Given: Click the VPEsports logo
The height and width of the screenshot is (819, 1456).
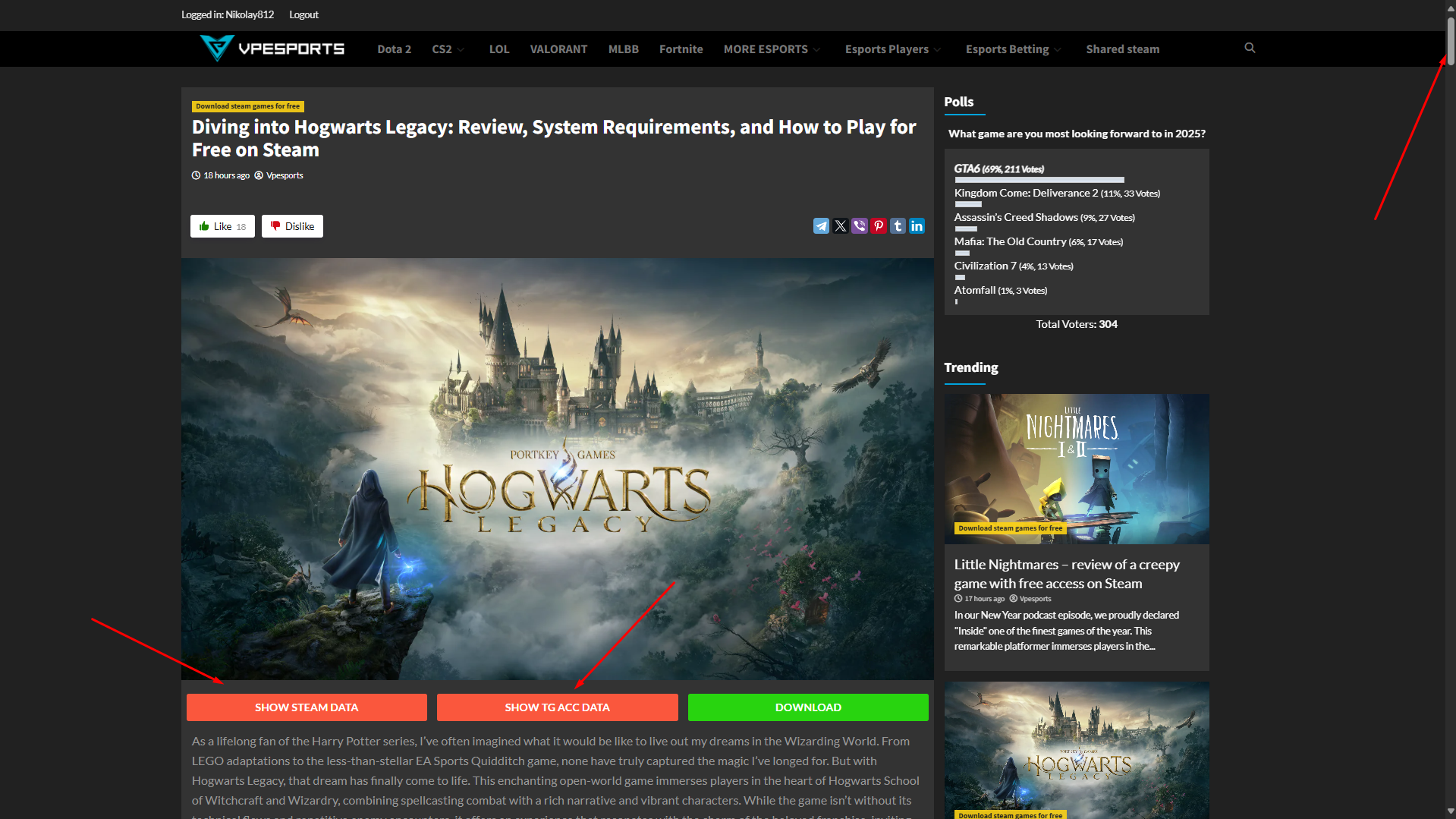Looking at the screenshot, I should (272, 49).
